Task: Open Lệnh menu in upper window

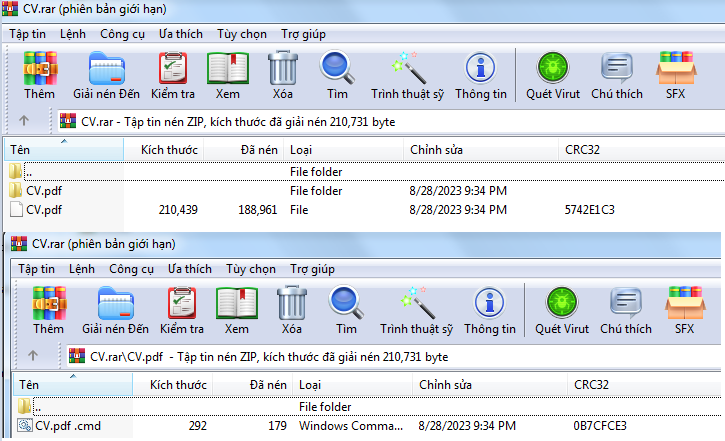Action: (x=73, y=34)
